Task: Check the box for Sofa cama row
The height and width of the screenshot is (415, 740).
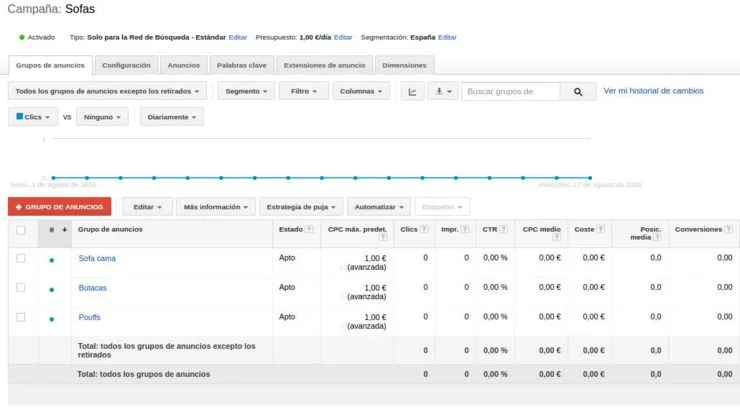Action: tap(21, 258)
